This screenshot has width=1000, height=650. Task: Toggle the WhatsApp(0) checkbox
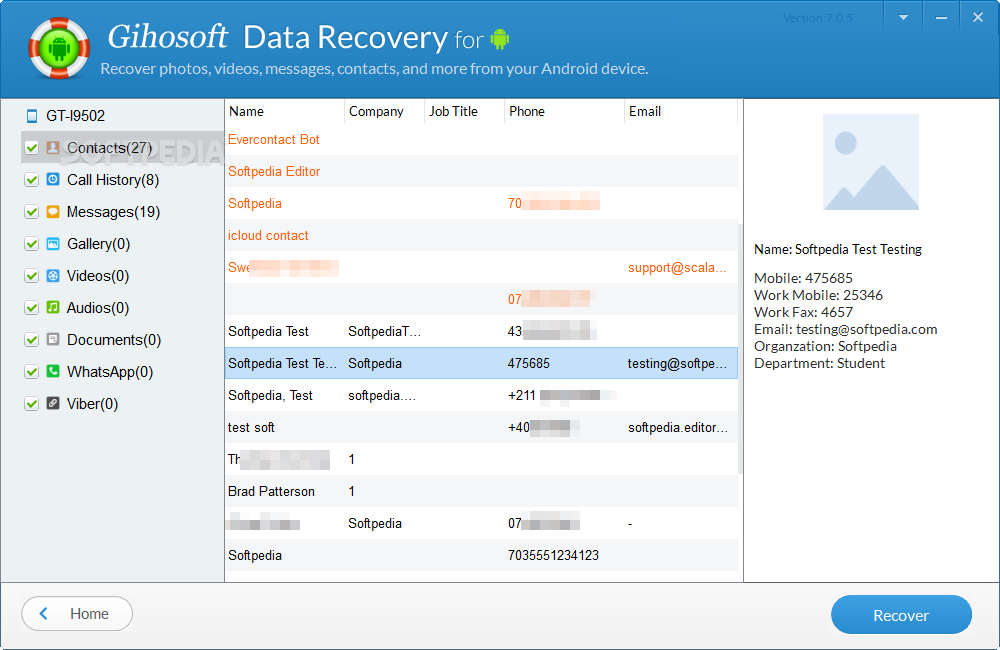click(x=31, y=371)
